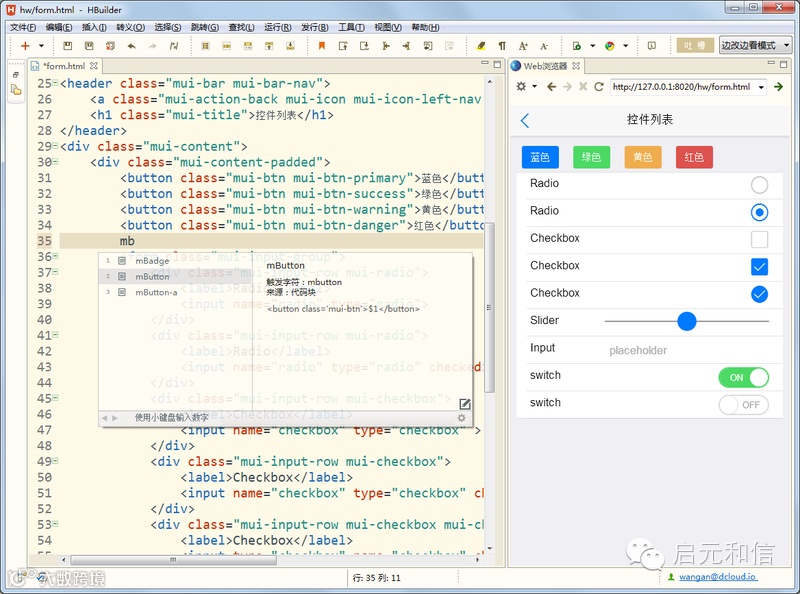800x594 pixels.
Task: Enable the OFF switch
Action: (743, 404)
